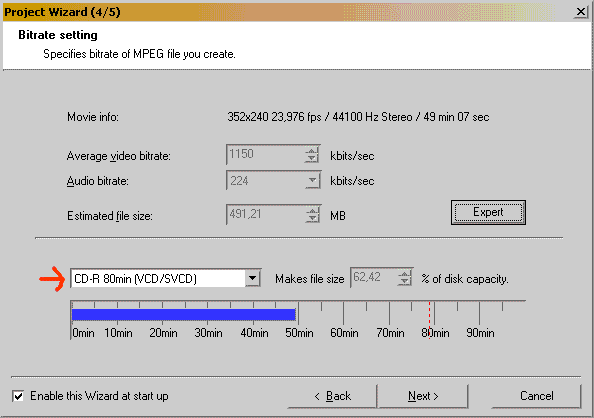594x418 pixels.
Task: Go Back to previous wizard step
Action: 332,396
